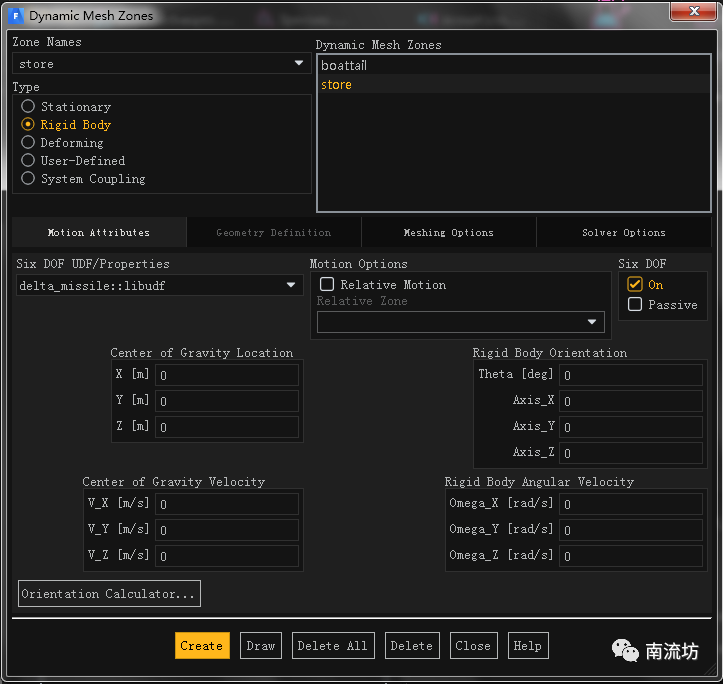Enable the Relative Motion checkbox
The image size is (723, 684).
[327, 285]
